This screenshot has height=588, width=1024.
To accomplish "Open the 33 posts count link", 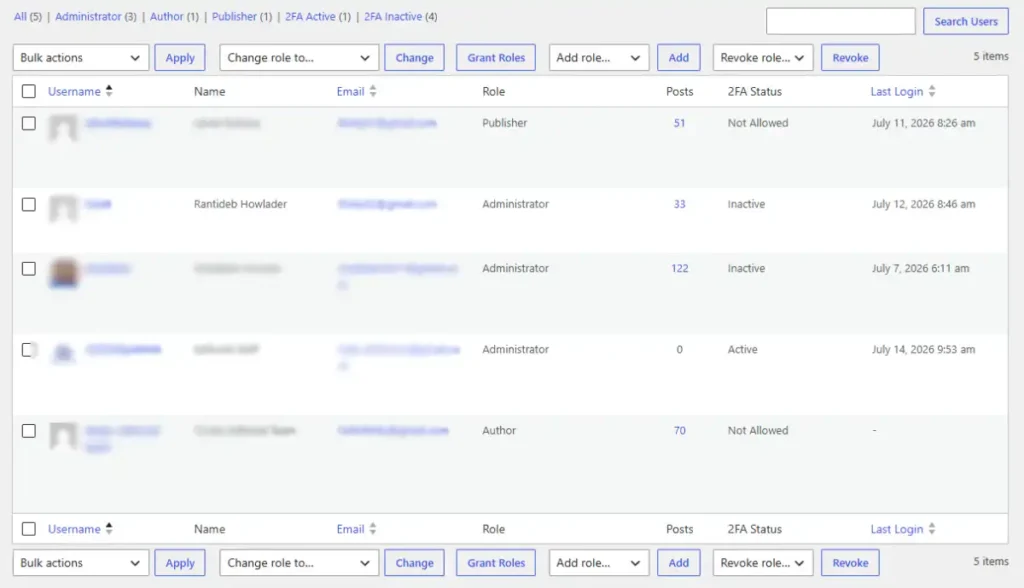I will point(679,204).
